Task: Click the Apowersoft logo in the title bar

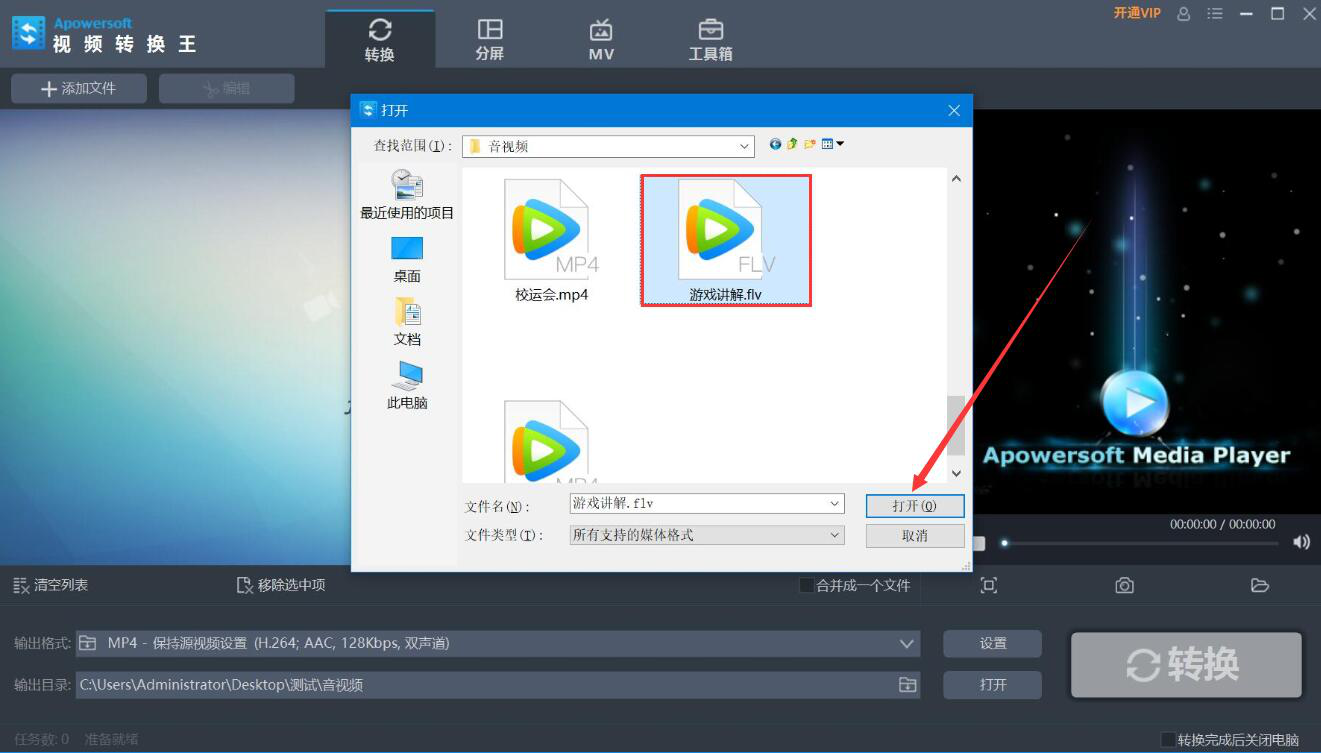Action: [x=28, y=34]
